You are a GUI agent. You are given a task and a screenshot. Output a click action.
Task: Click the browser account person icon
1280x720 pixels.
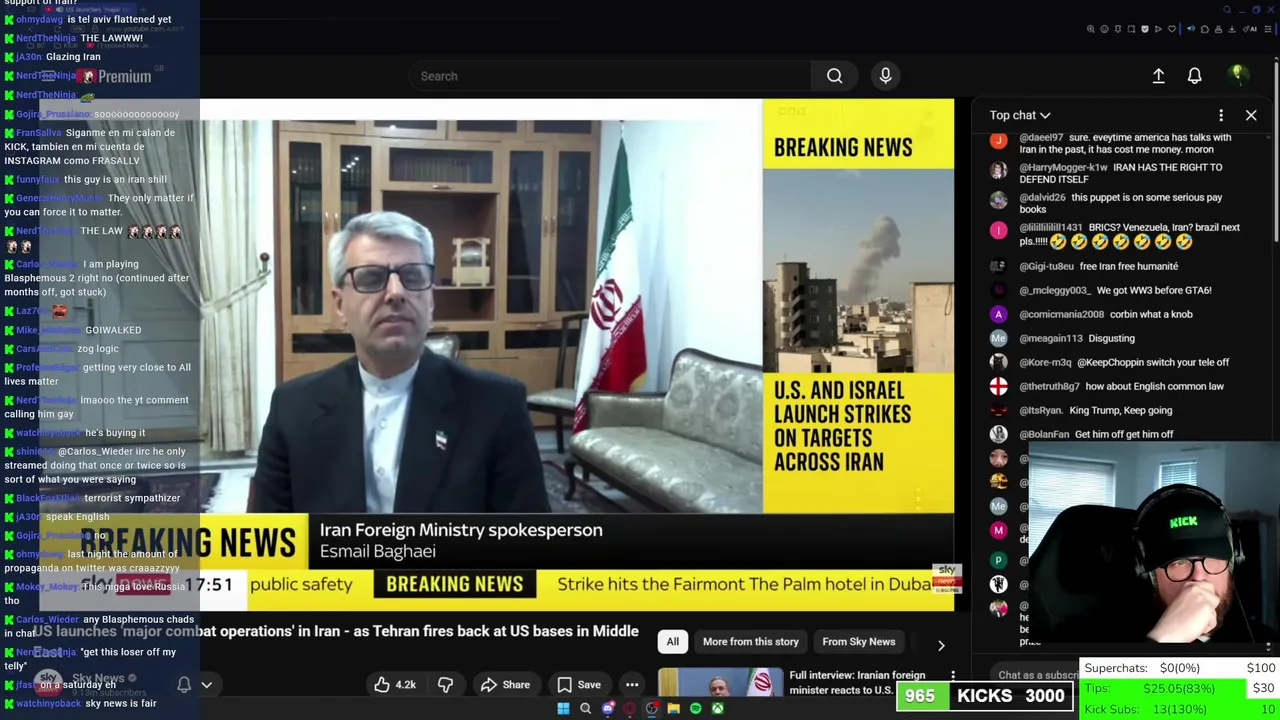(x=1218, y=29)
